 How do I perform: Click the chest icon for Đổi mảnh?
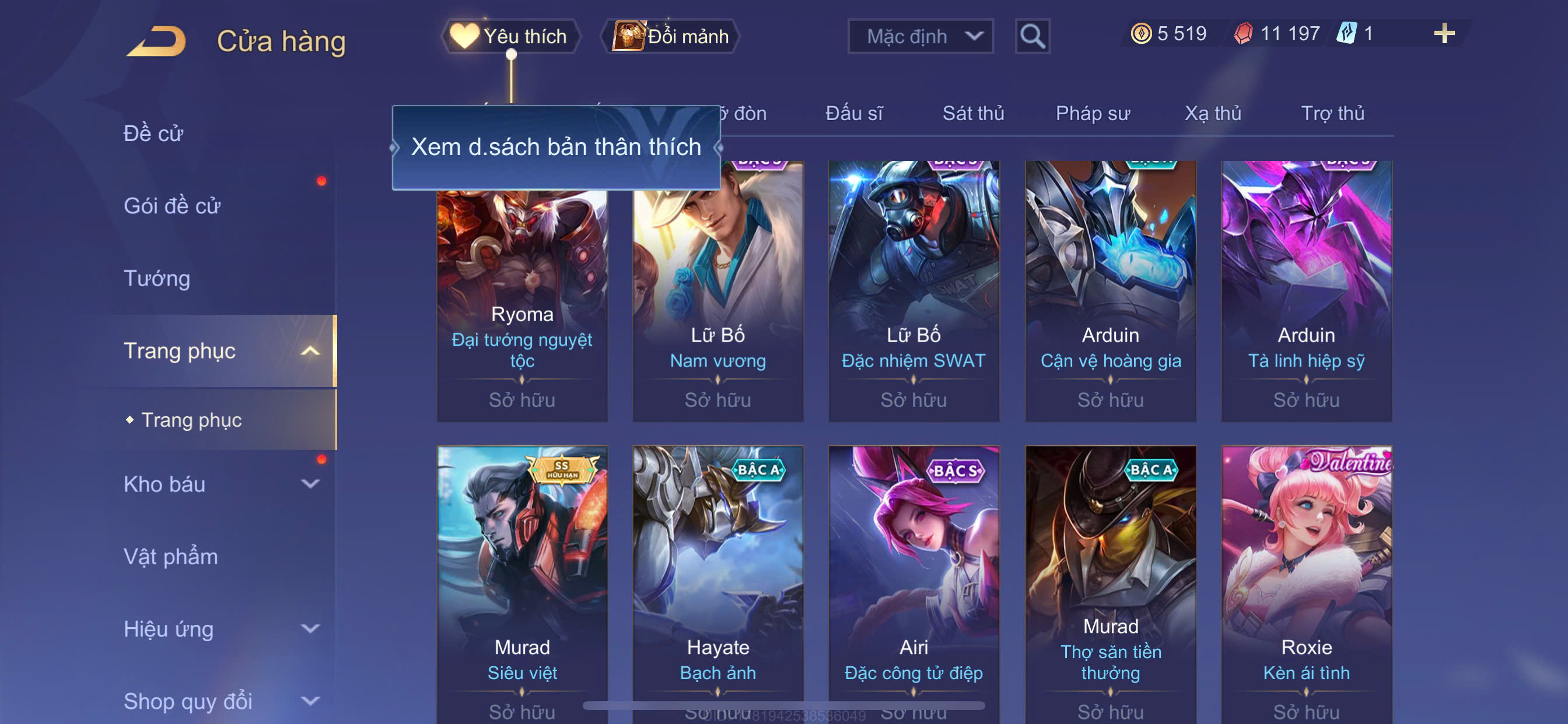click(628, 36)
